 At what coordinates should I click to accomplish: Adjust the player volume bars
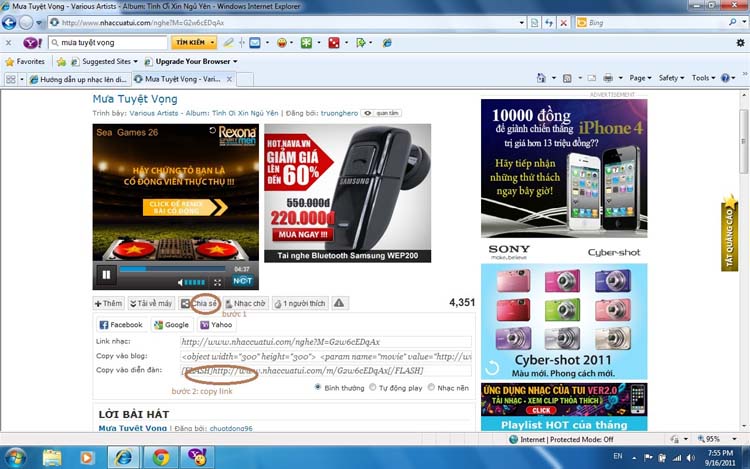(195, 283)
